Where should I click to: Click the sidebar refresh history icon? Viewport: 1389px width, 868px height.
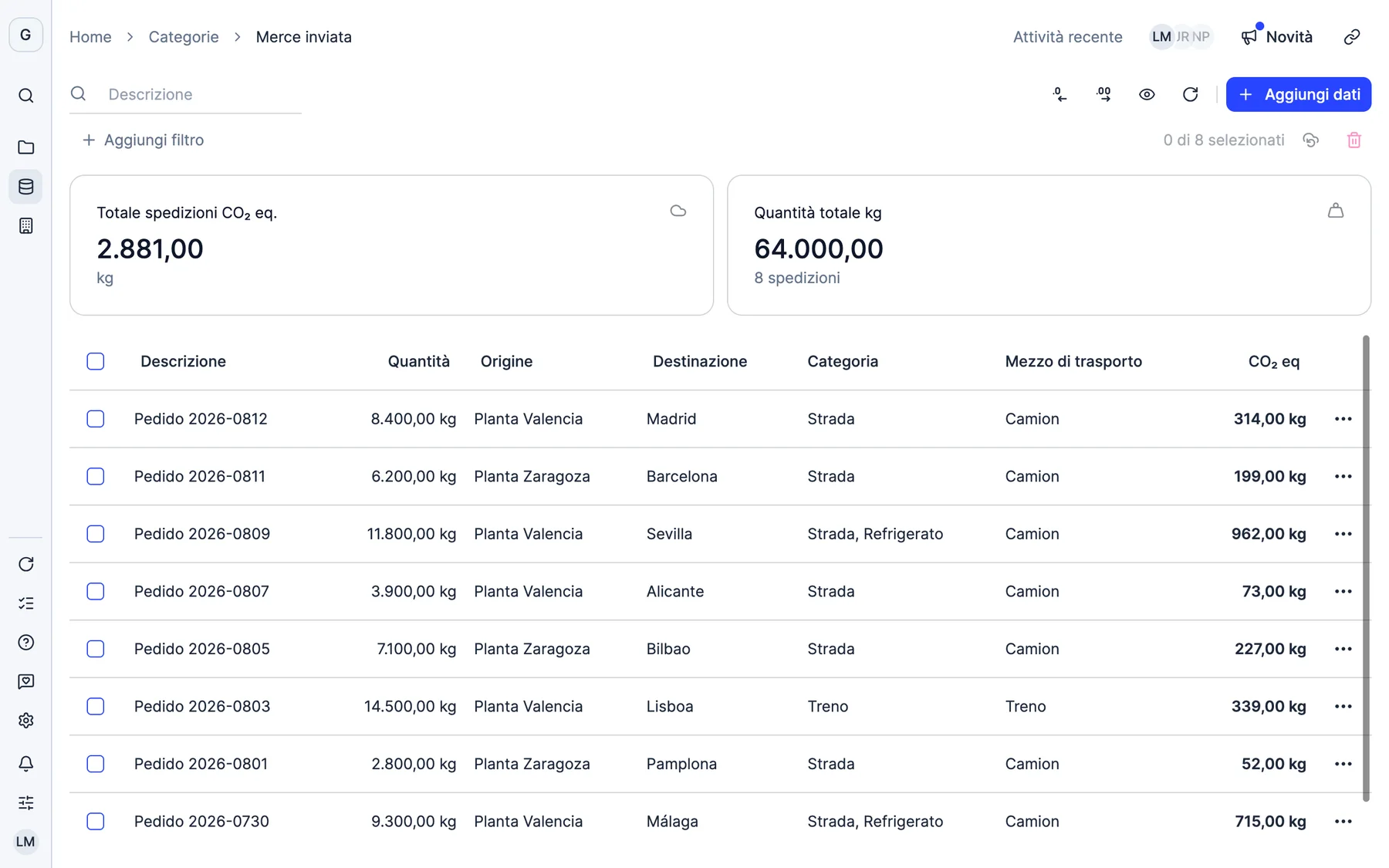coord(25,564)
